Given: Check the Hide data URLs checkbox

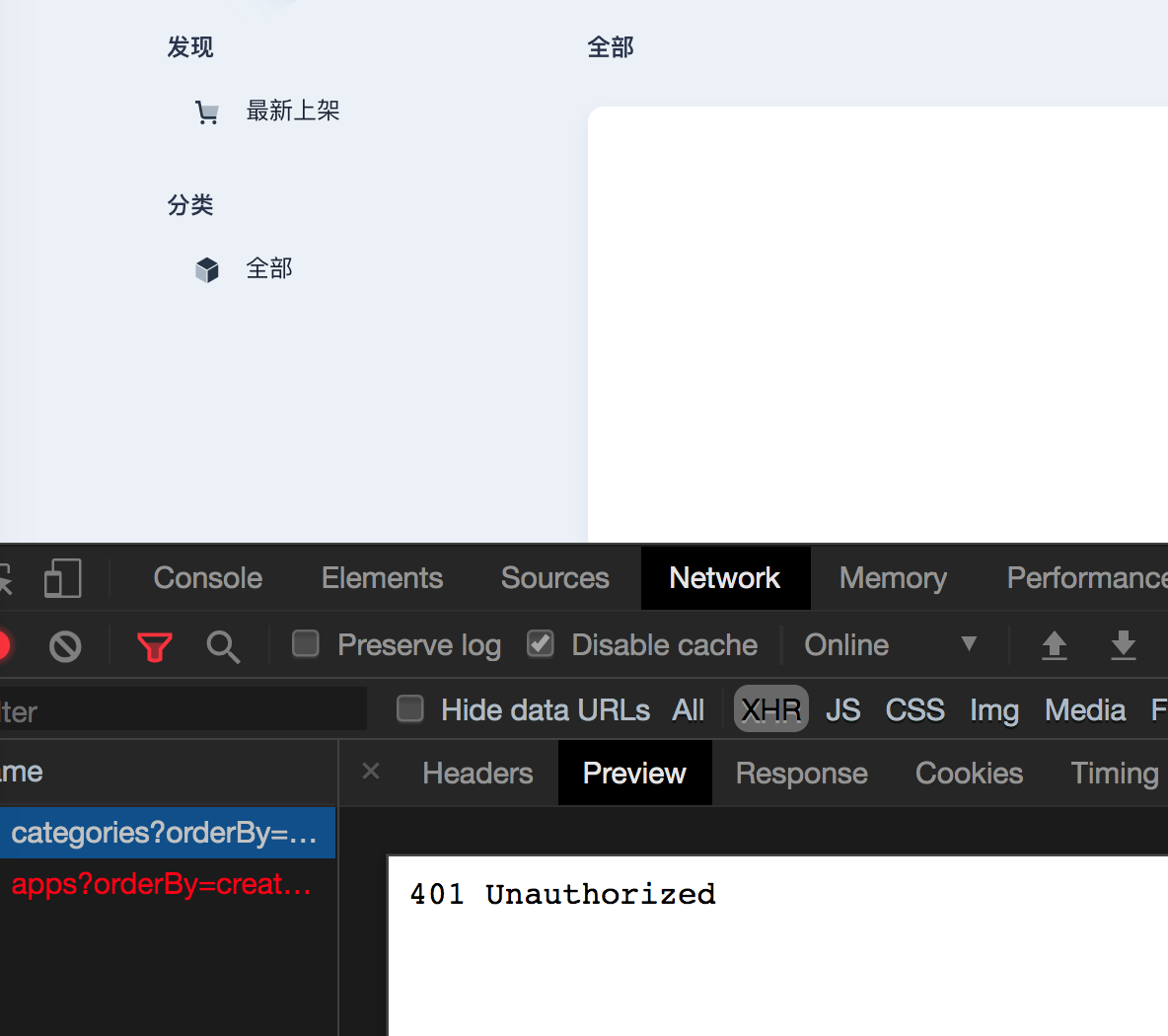Looking at the screenshot, I should coord(409,708).
